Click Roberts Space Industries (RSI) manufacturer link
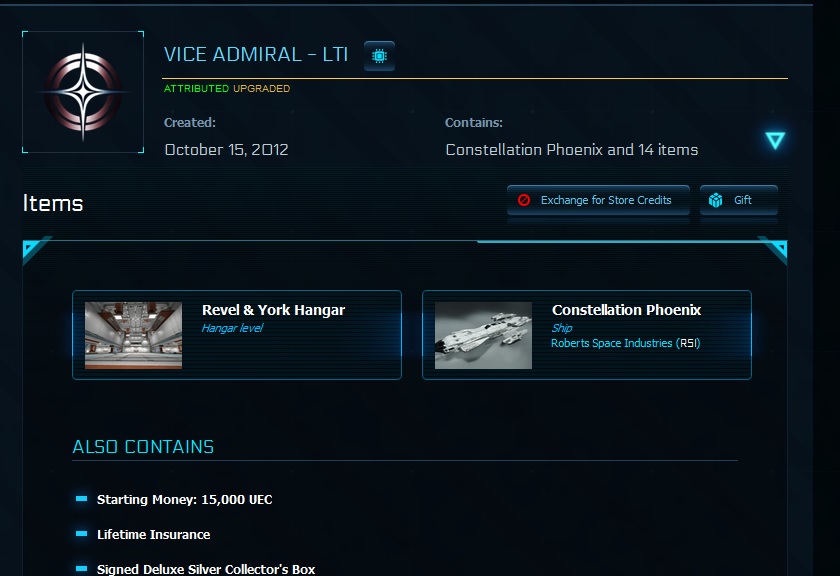This screenshot has height=576, width=840. pos(626,343)
